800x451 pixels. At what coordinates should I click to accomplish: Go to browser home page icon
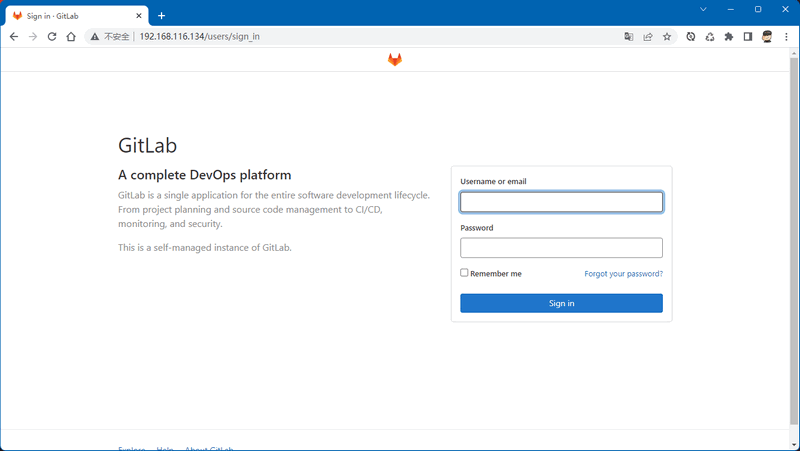[x=71, y=37]
